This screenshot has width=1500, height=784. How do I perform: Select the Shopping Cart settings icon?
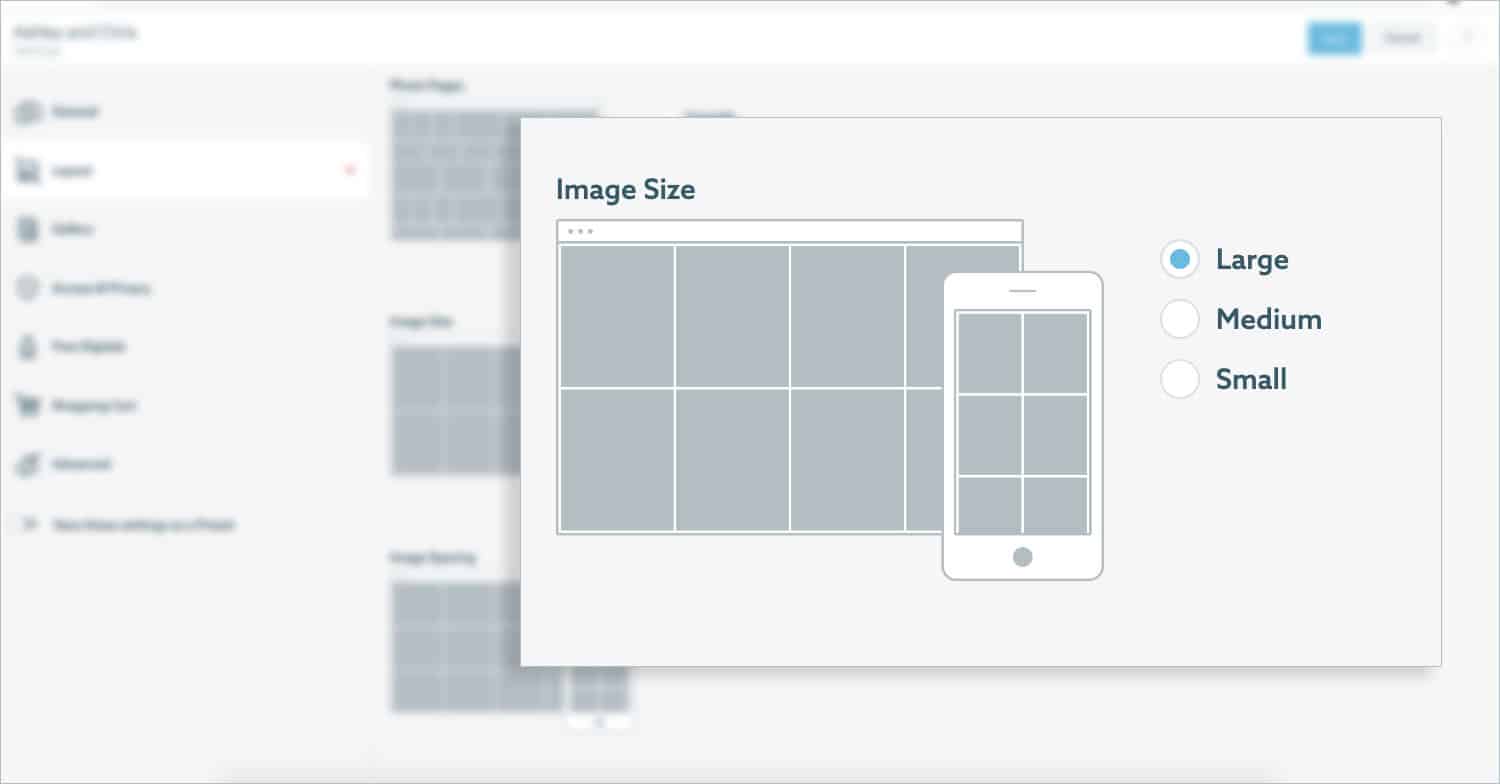[x=30, y=405]
